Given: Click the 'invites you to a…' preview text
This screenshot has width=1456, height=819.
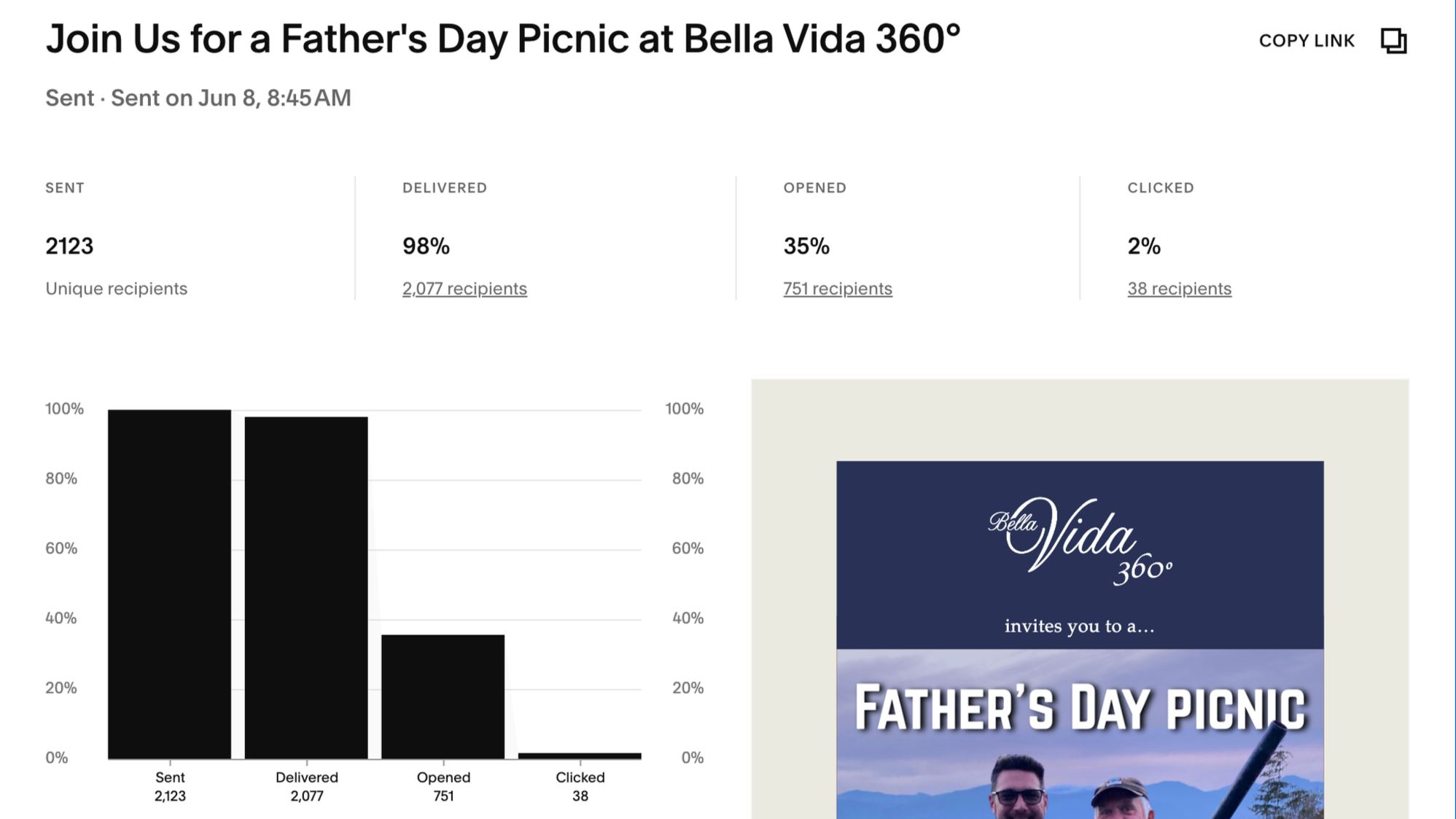Looking at the screenshot, I should click(x=1080, y=626).
